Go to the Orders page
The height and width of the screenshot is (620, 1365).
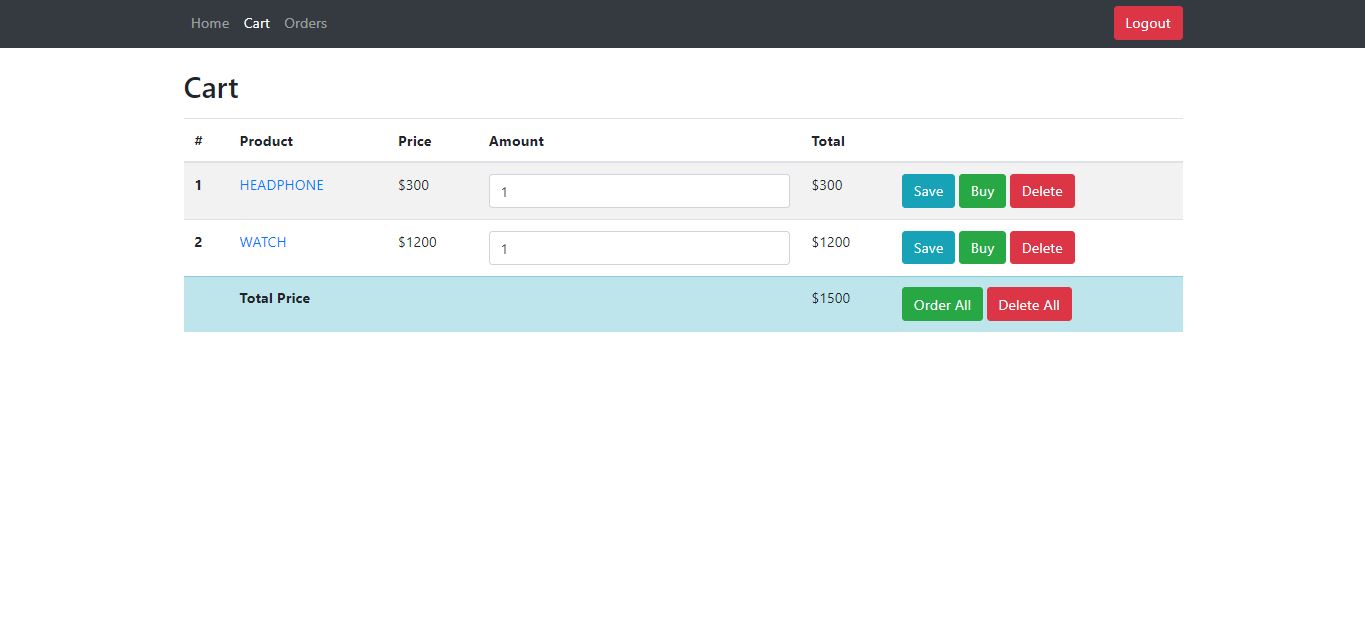tap(305, 23)
